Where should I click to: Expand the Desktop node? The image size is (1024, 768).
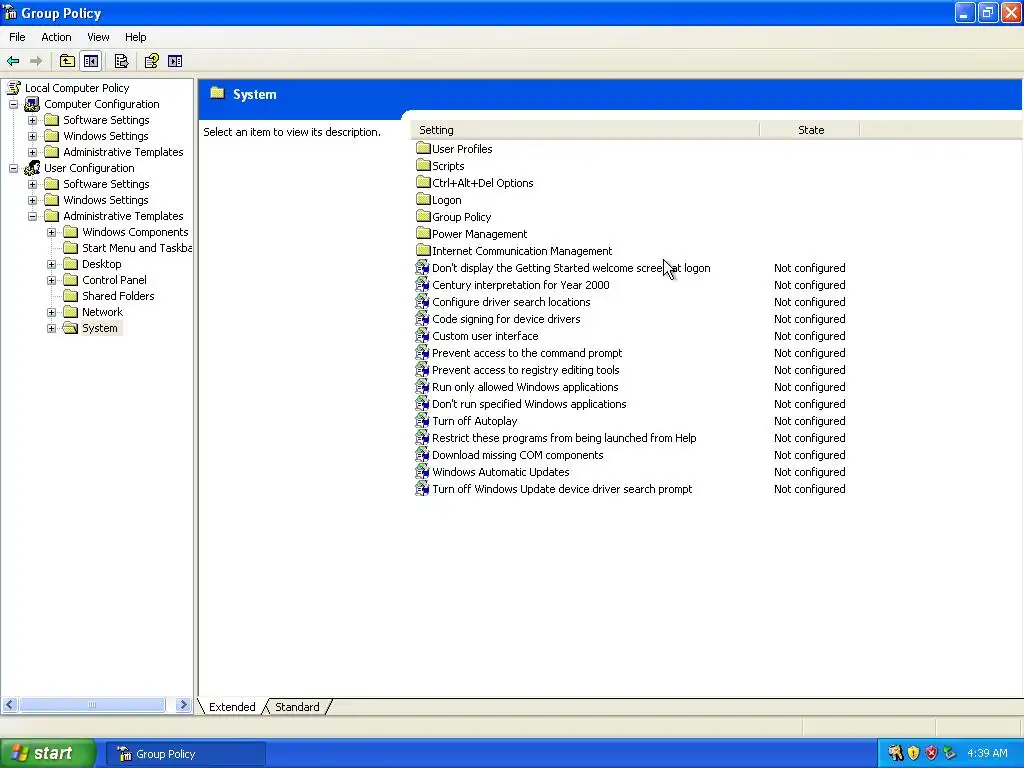coord(52,264)
